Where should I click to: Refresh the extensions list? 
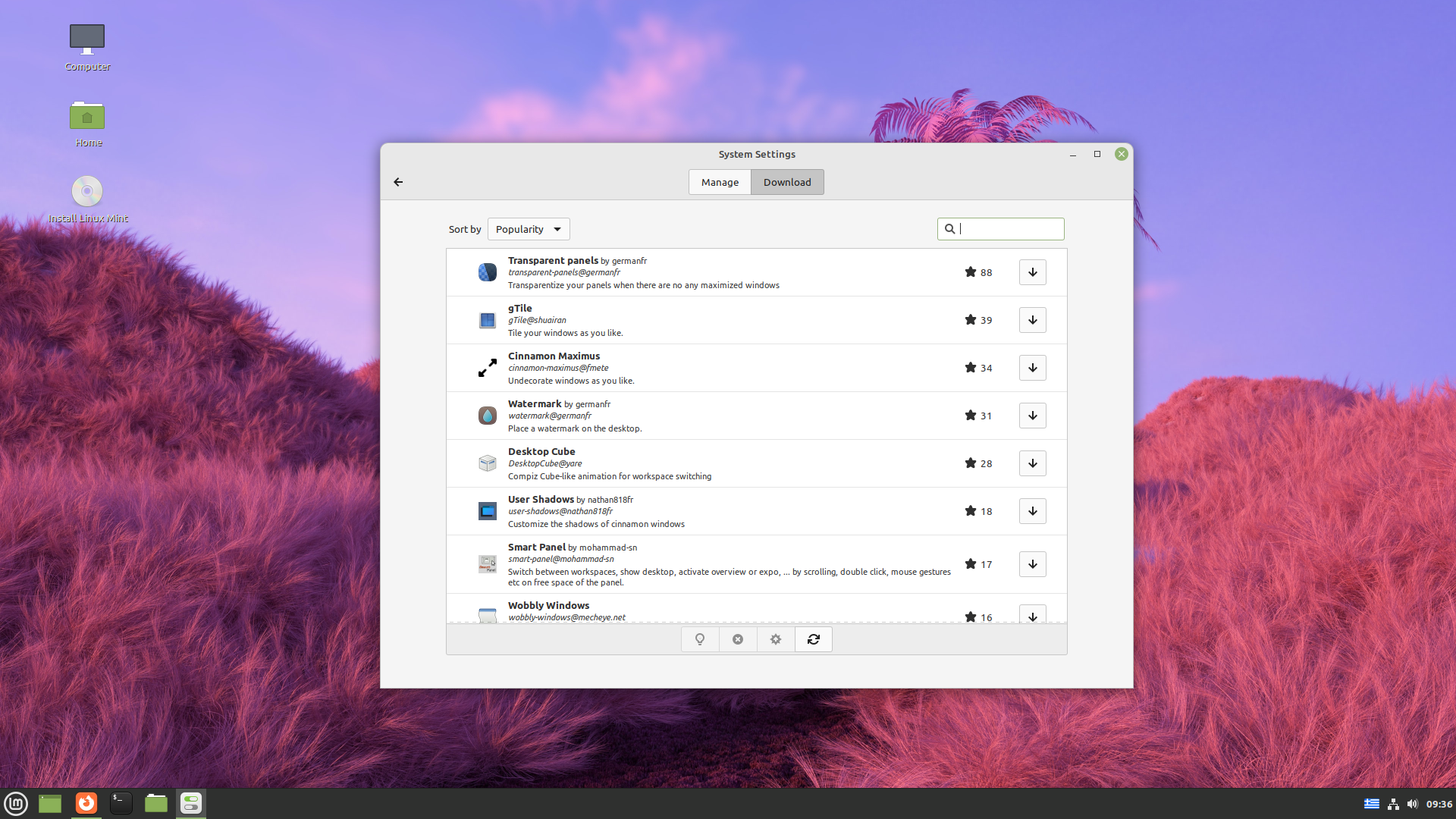point(814,639)
